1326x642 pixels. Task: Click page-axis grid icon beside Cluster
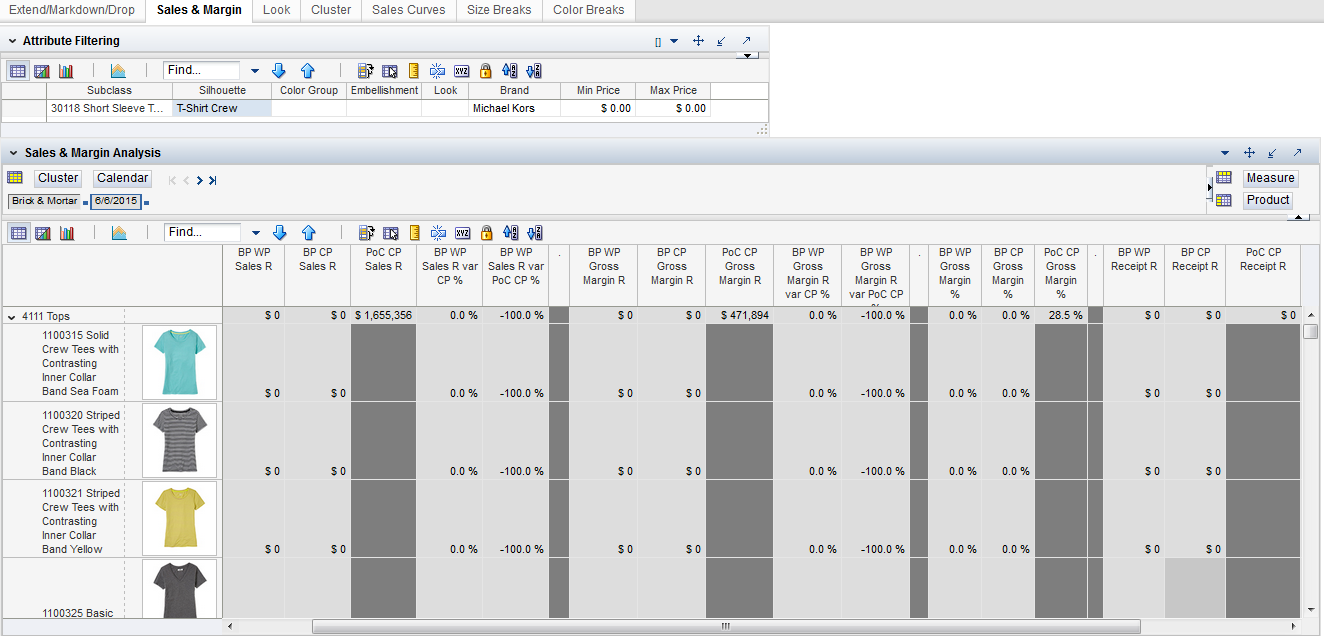[15, 178]
